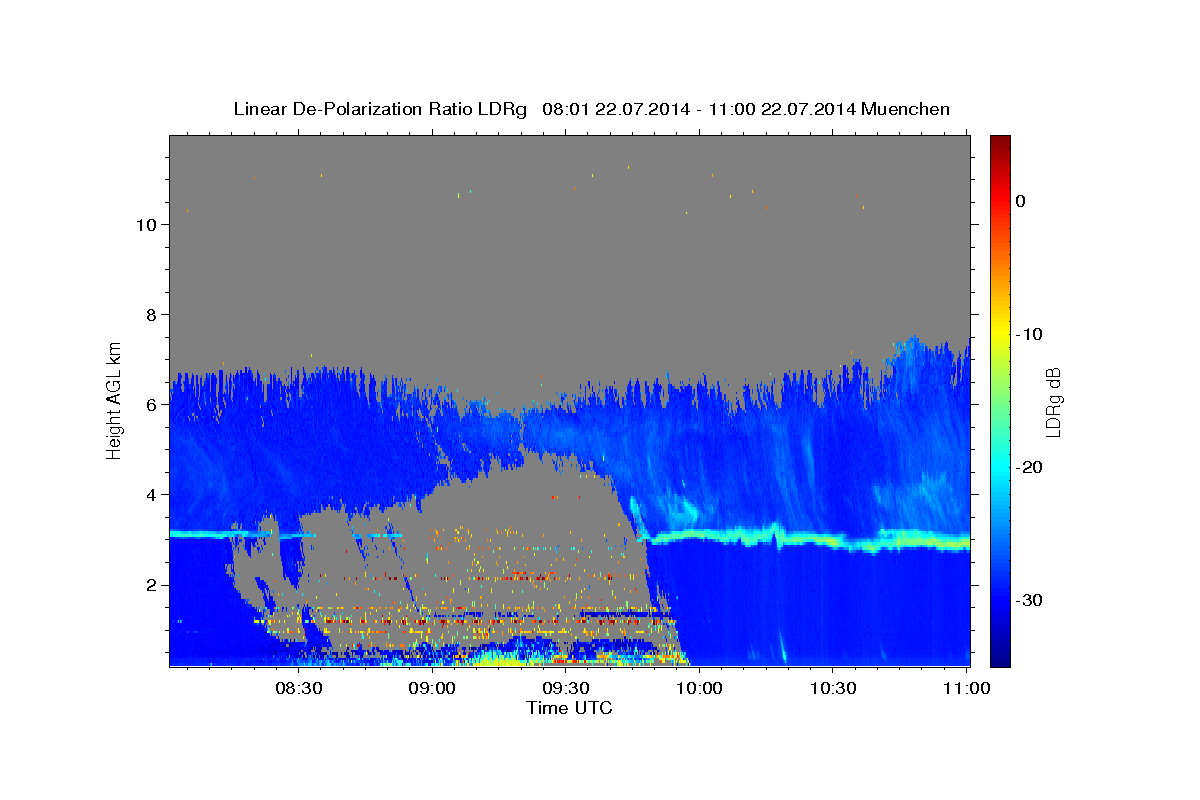Click the colorbar value 0
This screenshot has height=800, width=1200.
click(1020, 201)
